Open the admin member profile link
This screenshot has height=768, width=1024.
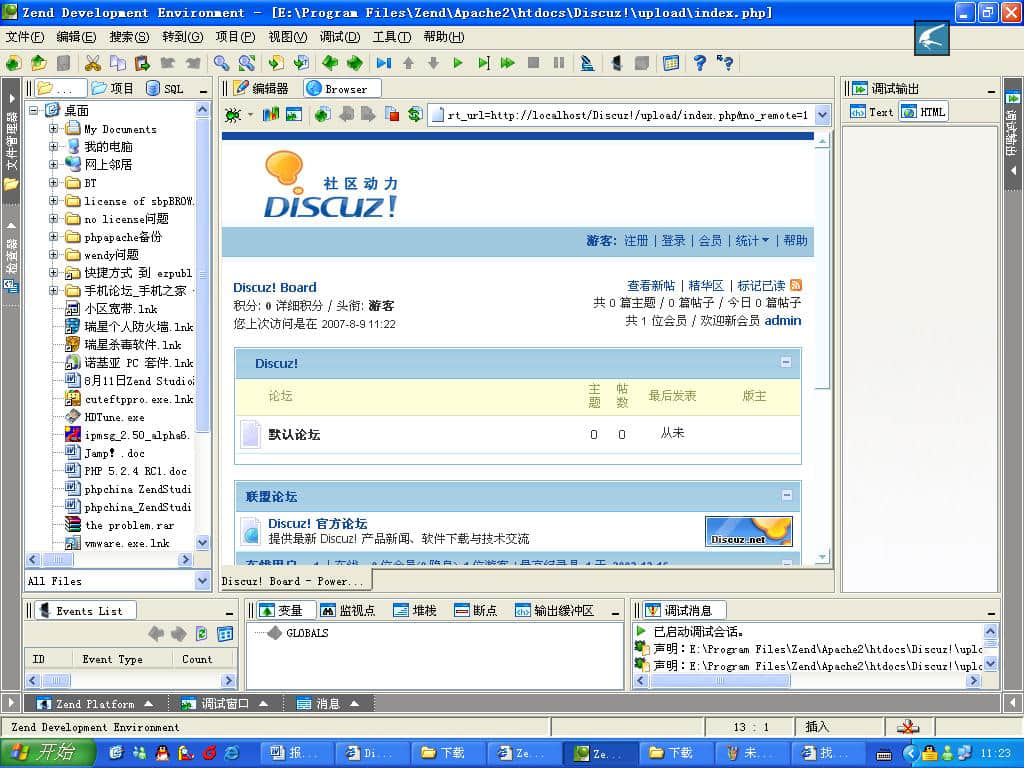click(x=782, y=320)
